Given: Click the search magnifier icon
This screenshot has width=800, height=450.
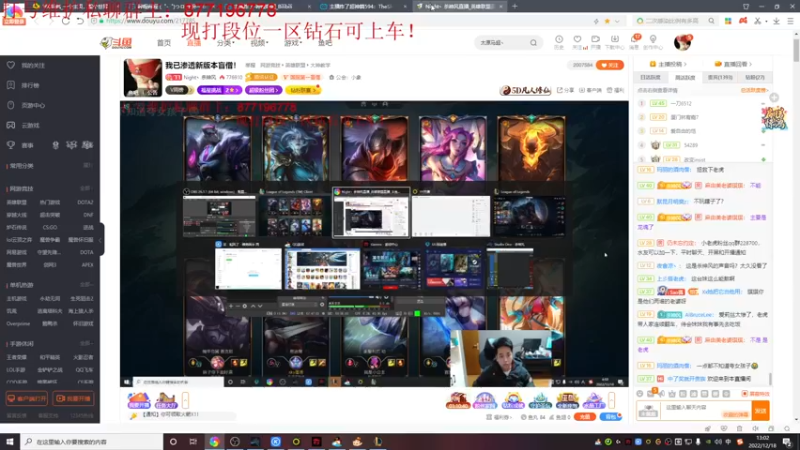Looking at the screenshot, I should coord(533,43).
